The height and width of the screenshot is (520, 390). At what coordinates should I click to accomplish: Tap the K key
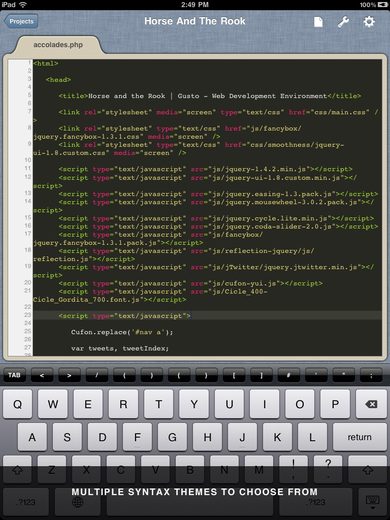pyautogui.click(x=277, y=437)
